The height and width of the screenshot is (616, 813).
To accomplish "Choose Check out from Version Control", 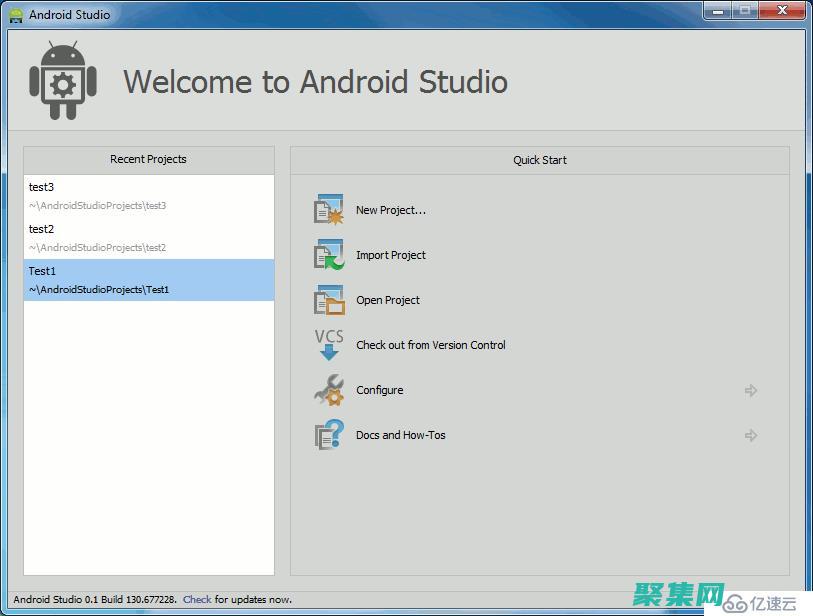I will pyautogui.click(x=431, y=345).
